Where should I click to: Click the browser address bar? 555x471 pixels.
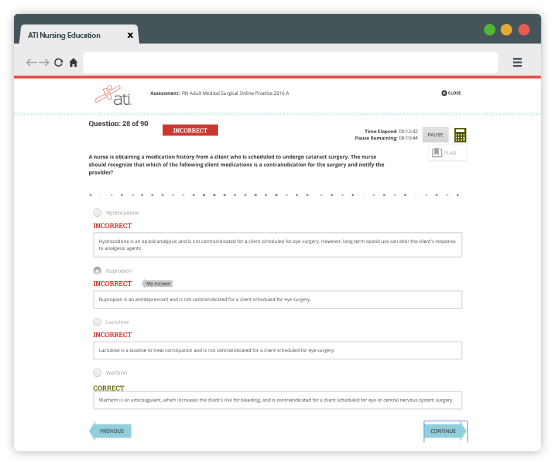pos(291,63)
